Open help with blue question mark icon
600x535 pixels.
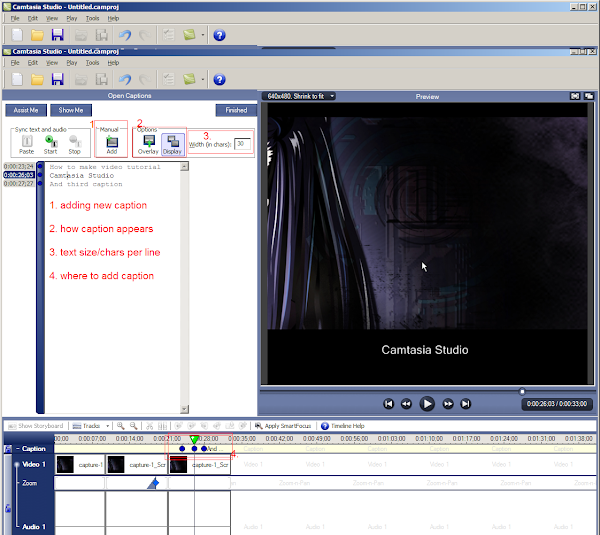219,79
